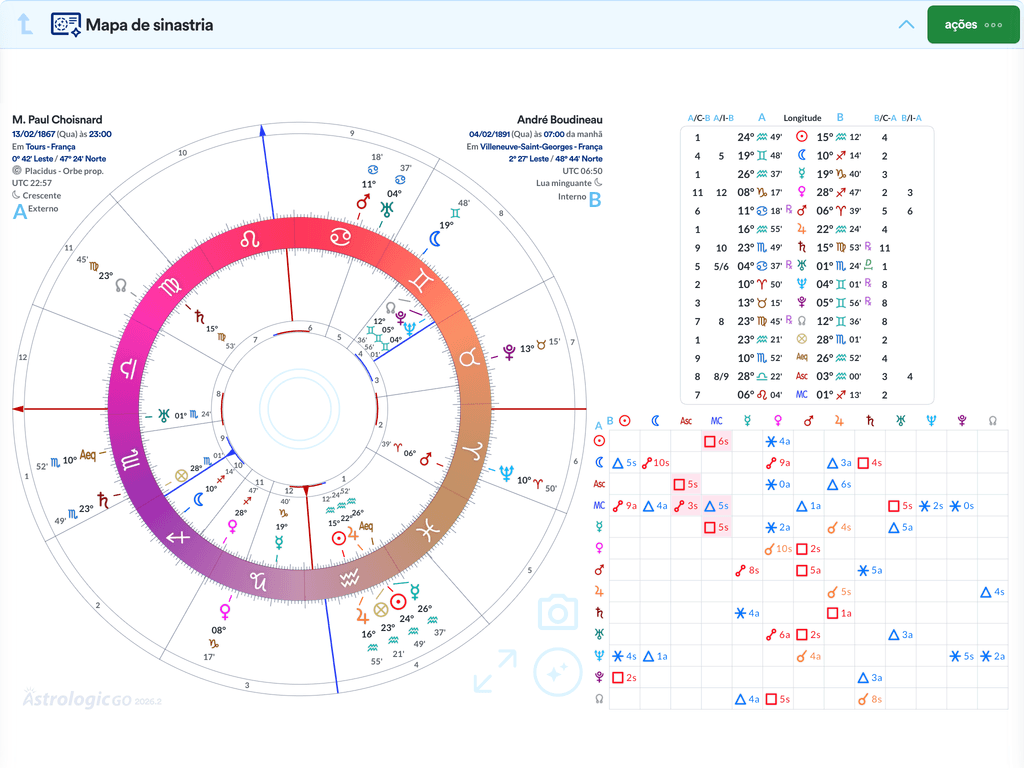This screenshot has height=768, width=1024.
Task: Click the MC column header in aspect grid
Action: [716, 421]
